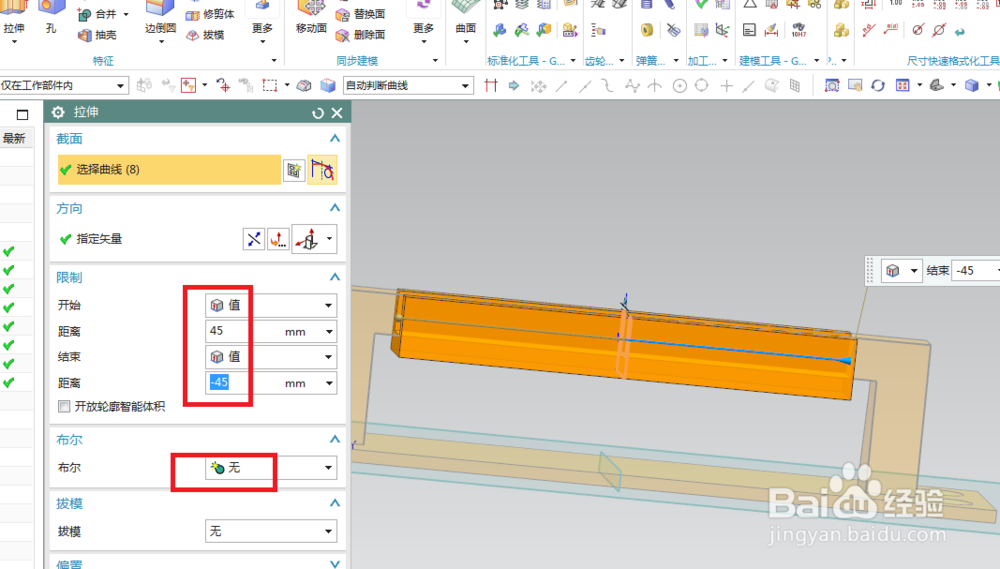Click the 替换面 replace face tool
The height and width of the screenshot is (569, 1000).
[361, 14]
